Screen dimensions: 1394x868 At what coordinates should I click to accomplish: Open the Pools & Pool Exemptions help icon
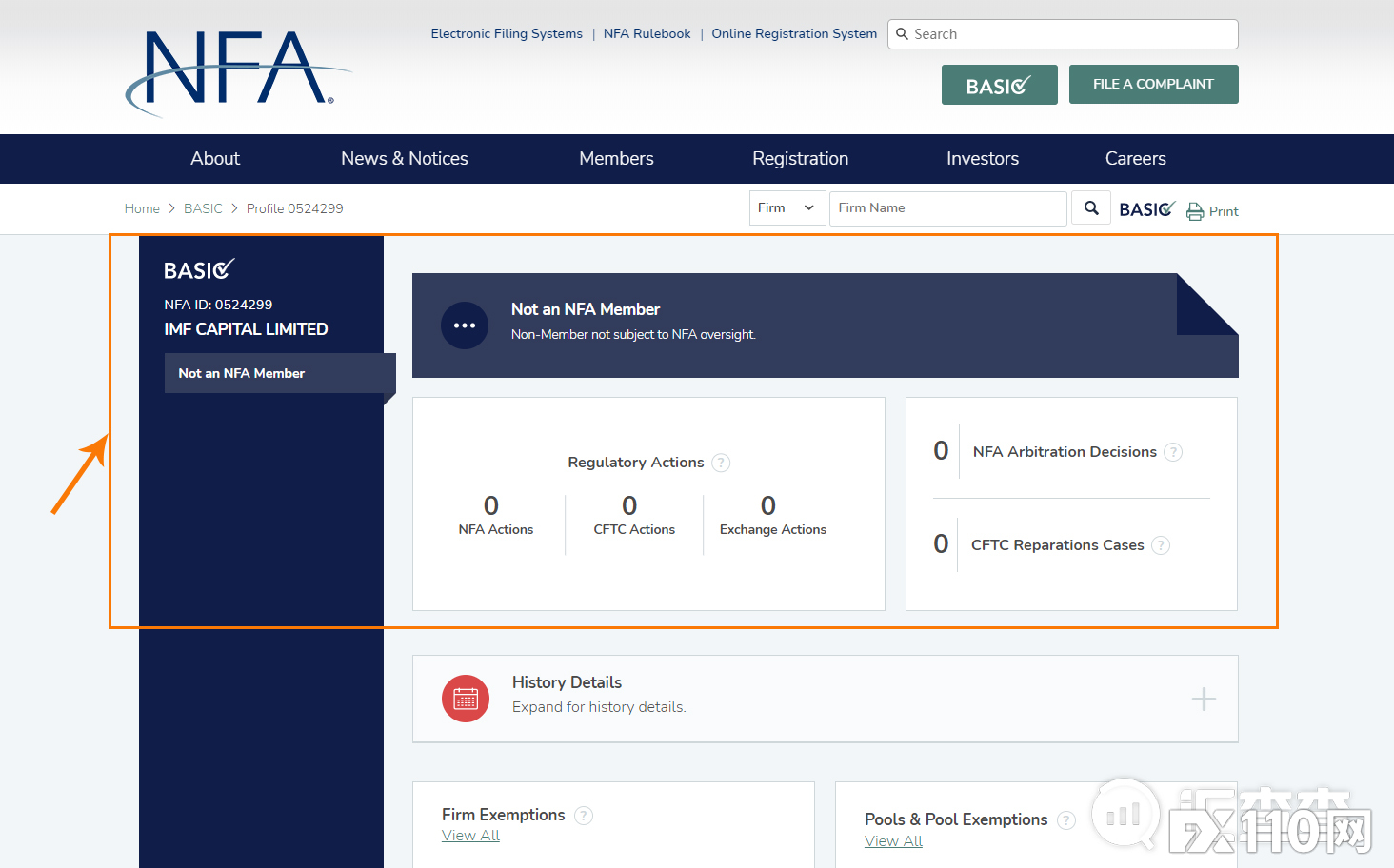1066,820
